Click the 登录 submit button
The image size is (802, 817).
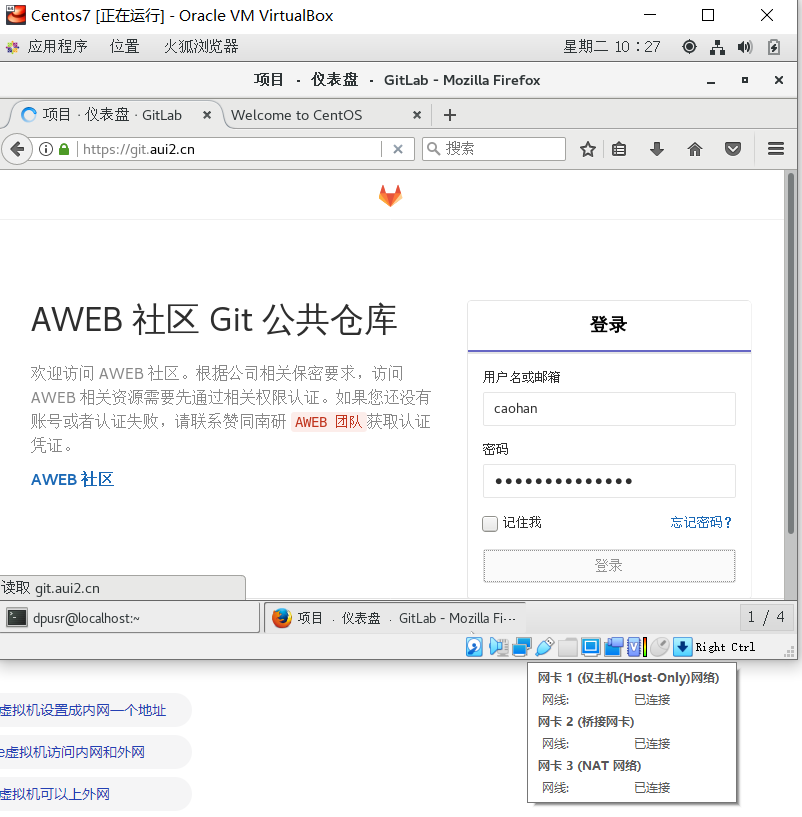[x=609, y=565]
